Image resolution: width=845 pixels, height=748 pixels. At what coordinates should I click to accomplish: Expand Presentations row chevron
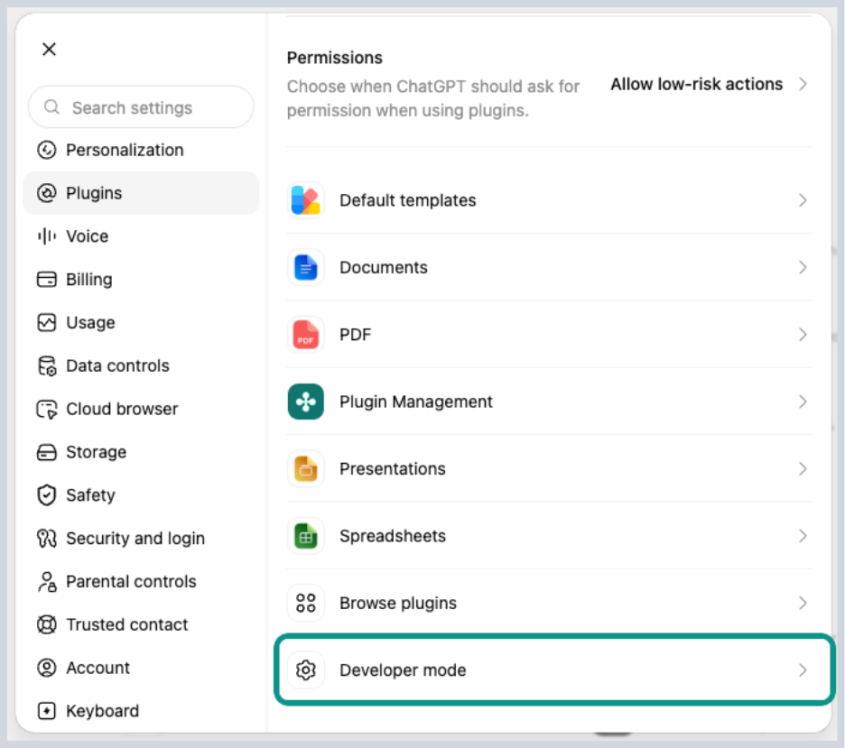[802, 468]
